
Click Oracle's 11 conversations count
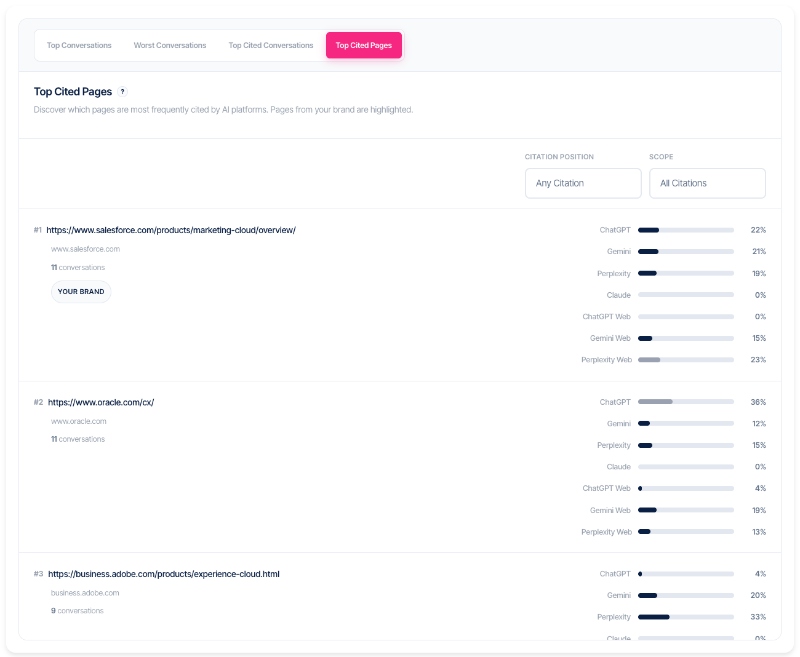tap(78, 439)
